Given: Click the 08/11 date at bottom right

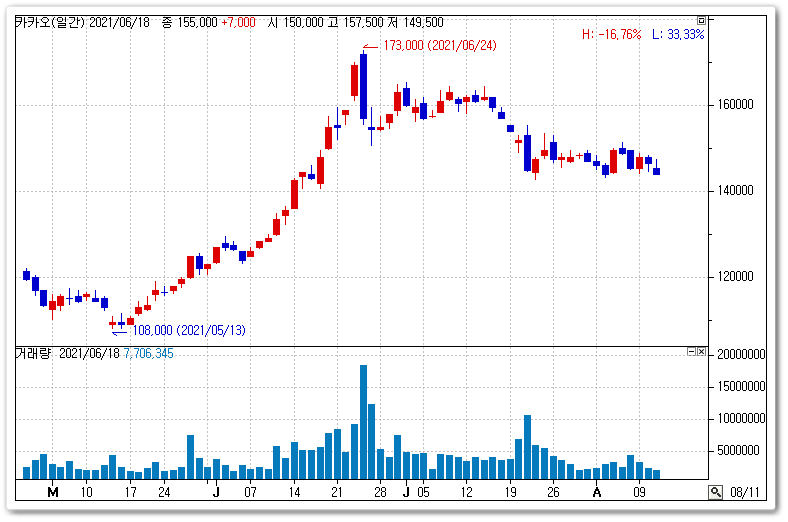Looking at the screenshot, I should (744, 492).
